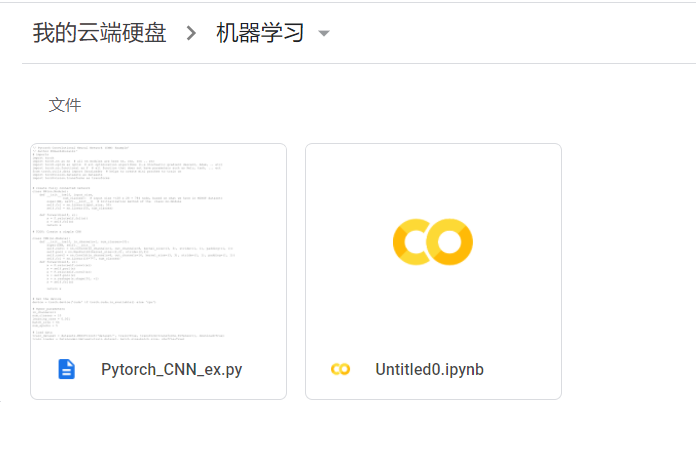Go to 我的云端硬盘 in breadcrumb
Viewport: 696px width, 451px height.
tap(99, 33)
